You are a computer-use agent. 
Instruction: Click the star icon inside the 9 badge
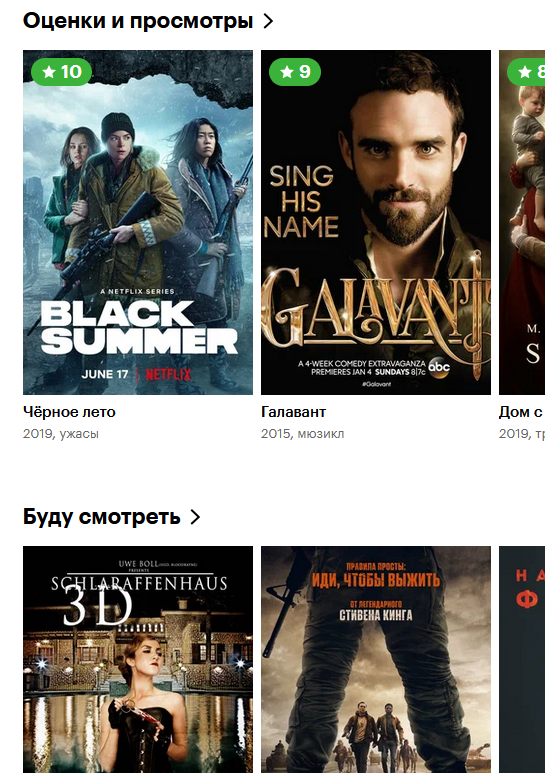point(287,72)
